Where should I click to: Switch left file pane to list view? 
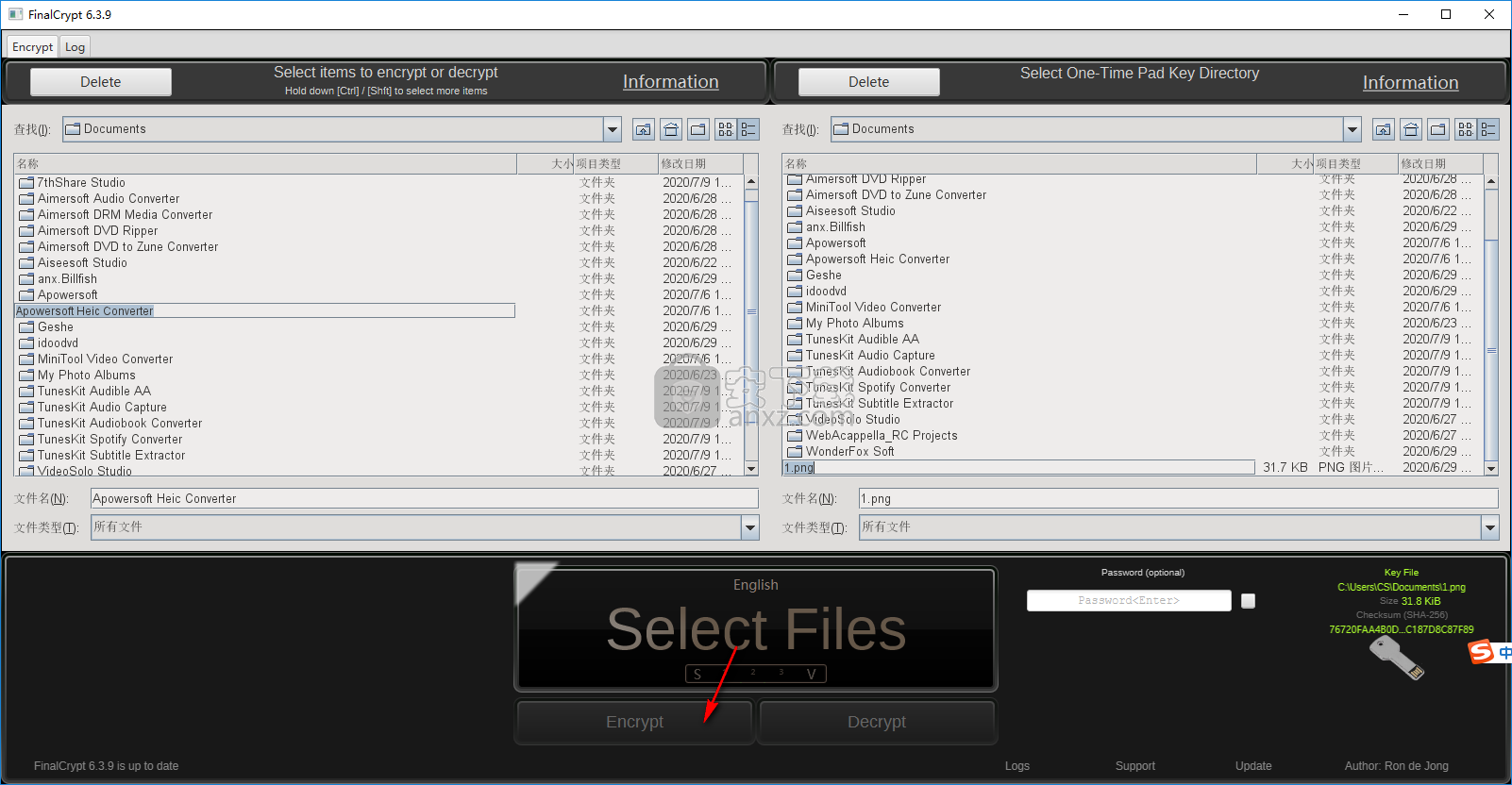(x=725, y=129)
